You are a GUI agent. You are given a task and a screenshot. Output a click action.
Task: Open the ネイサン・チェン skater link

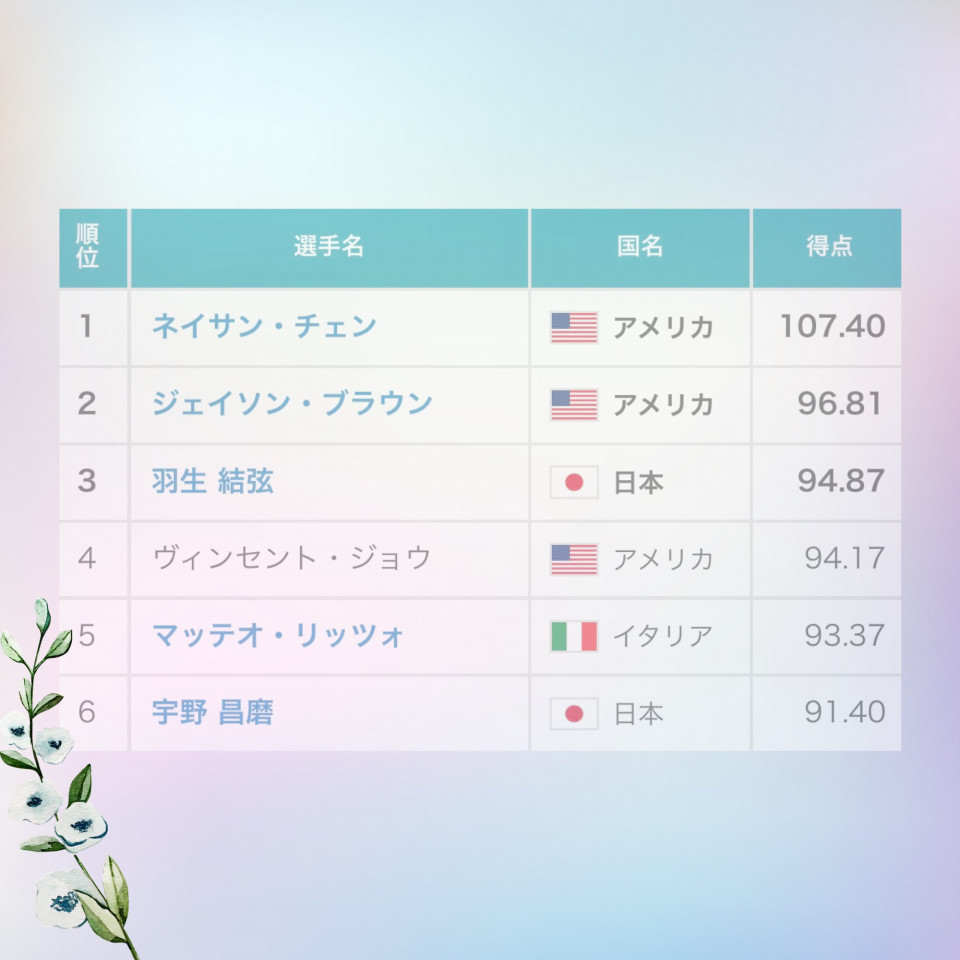pos(264,326)
